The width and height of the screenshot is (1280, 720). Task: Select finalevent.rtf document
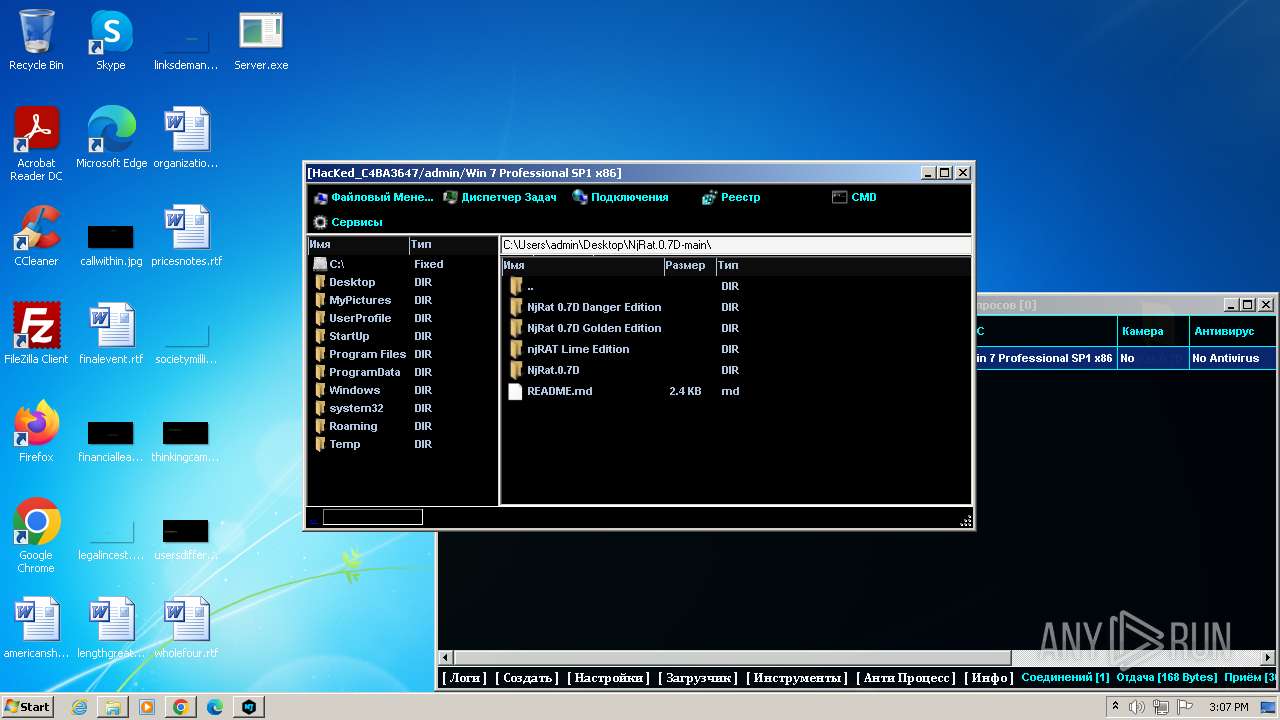point(111,334)
